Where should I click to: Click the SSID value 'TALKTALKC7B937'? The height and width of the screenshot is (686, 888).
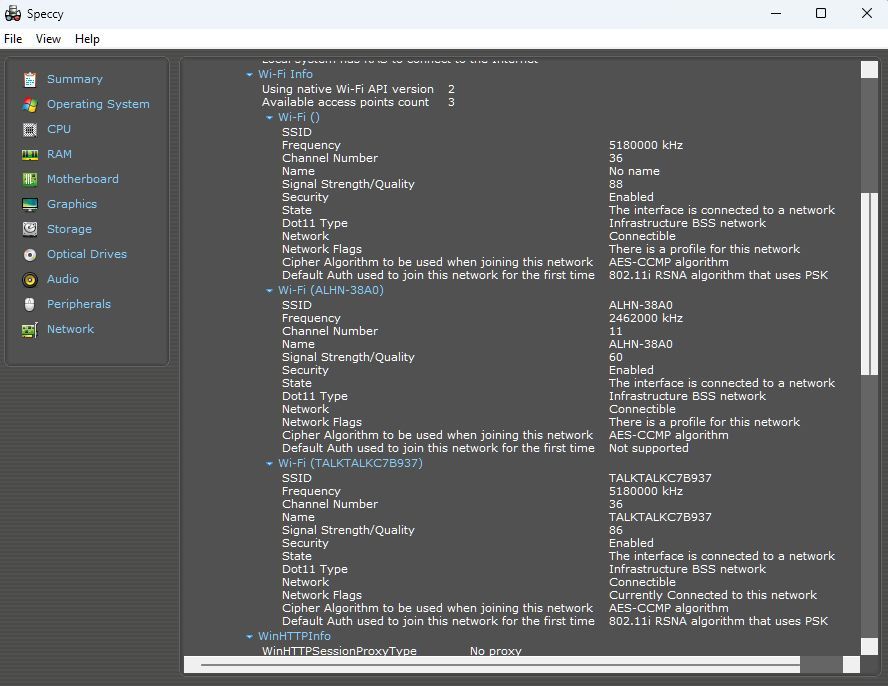(660, 478)
